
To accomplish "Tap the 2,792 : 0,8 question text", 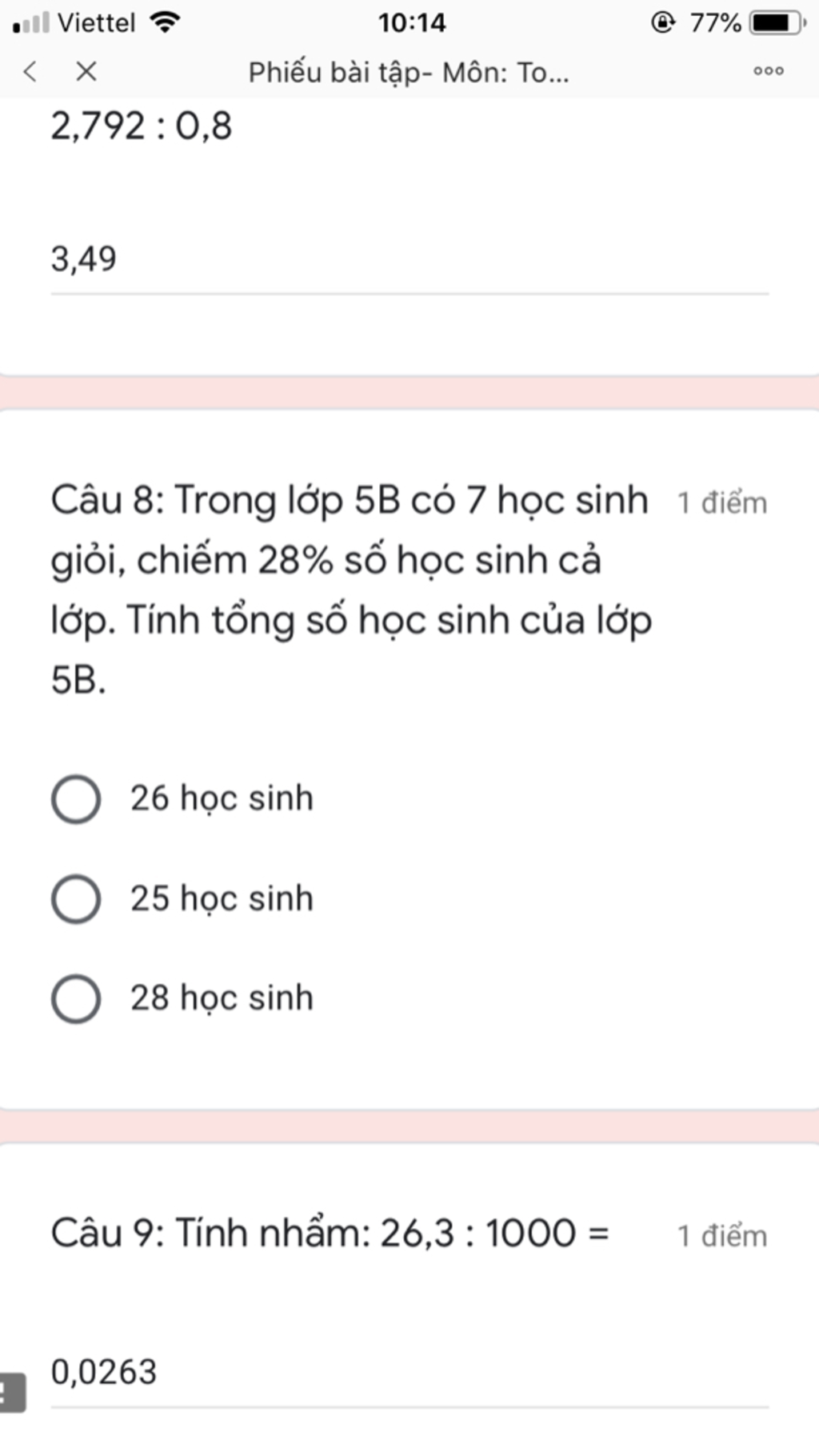I will pos(142,126).
